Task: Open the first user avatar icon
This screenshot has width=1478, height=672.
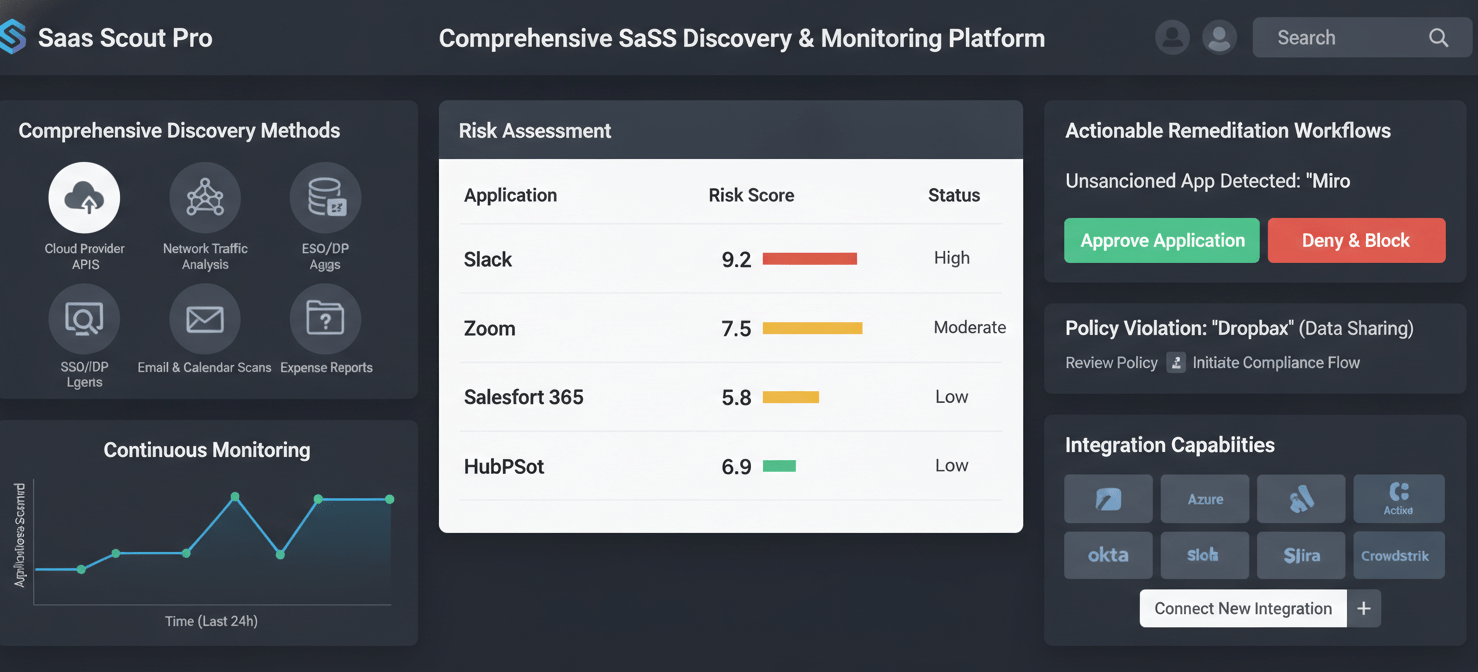Action: 1172,38
